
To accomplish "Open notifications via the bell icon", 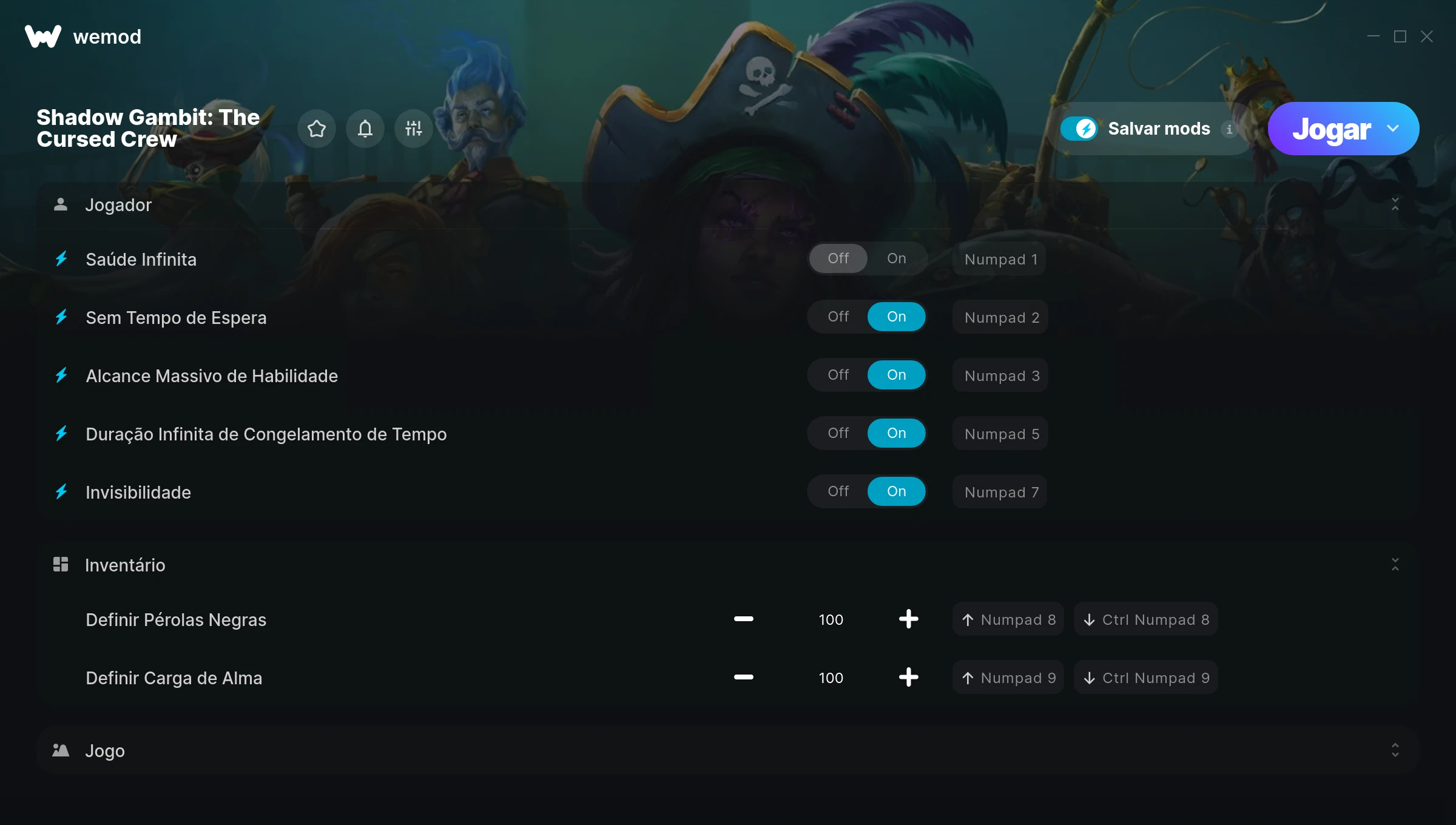I will [365, 129].
